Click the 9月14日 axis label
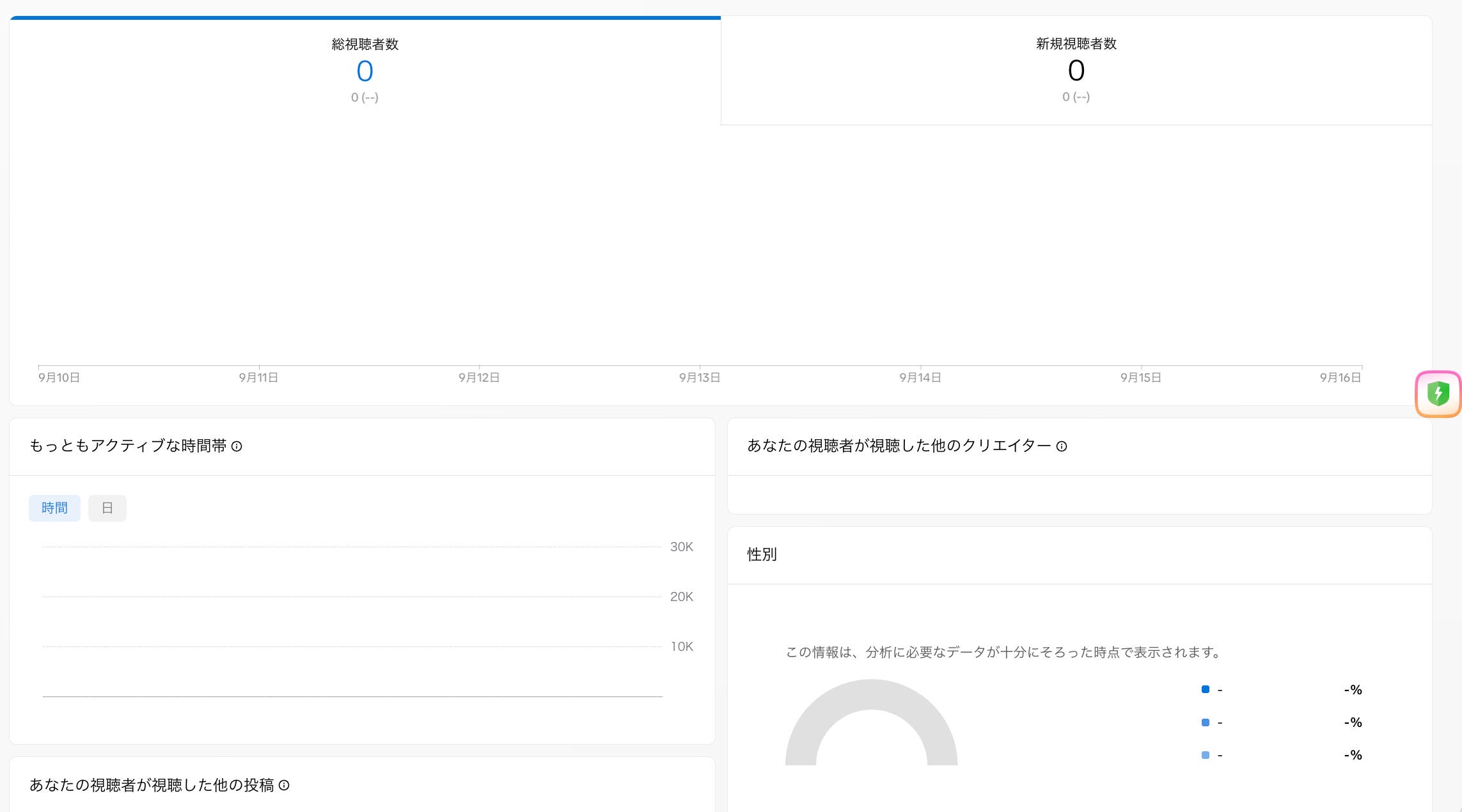The image size is (1462, 812). [920, 378]
